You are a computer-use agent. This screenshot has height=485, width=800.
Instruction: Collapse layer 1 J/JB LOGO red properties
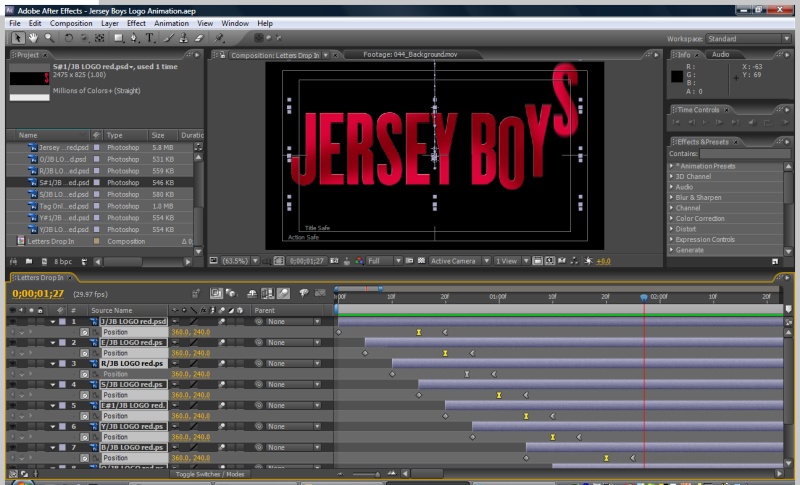point(53,322)
